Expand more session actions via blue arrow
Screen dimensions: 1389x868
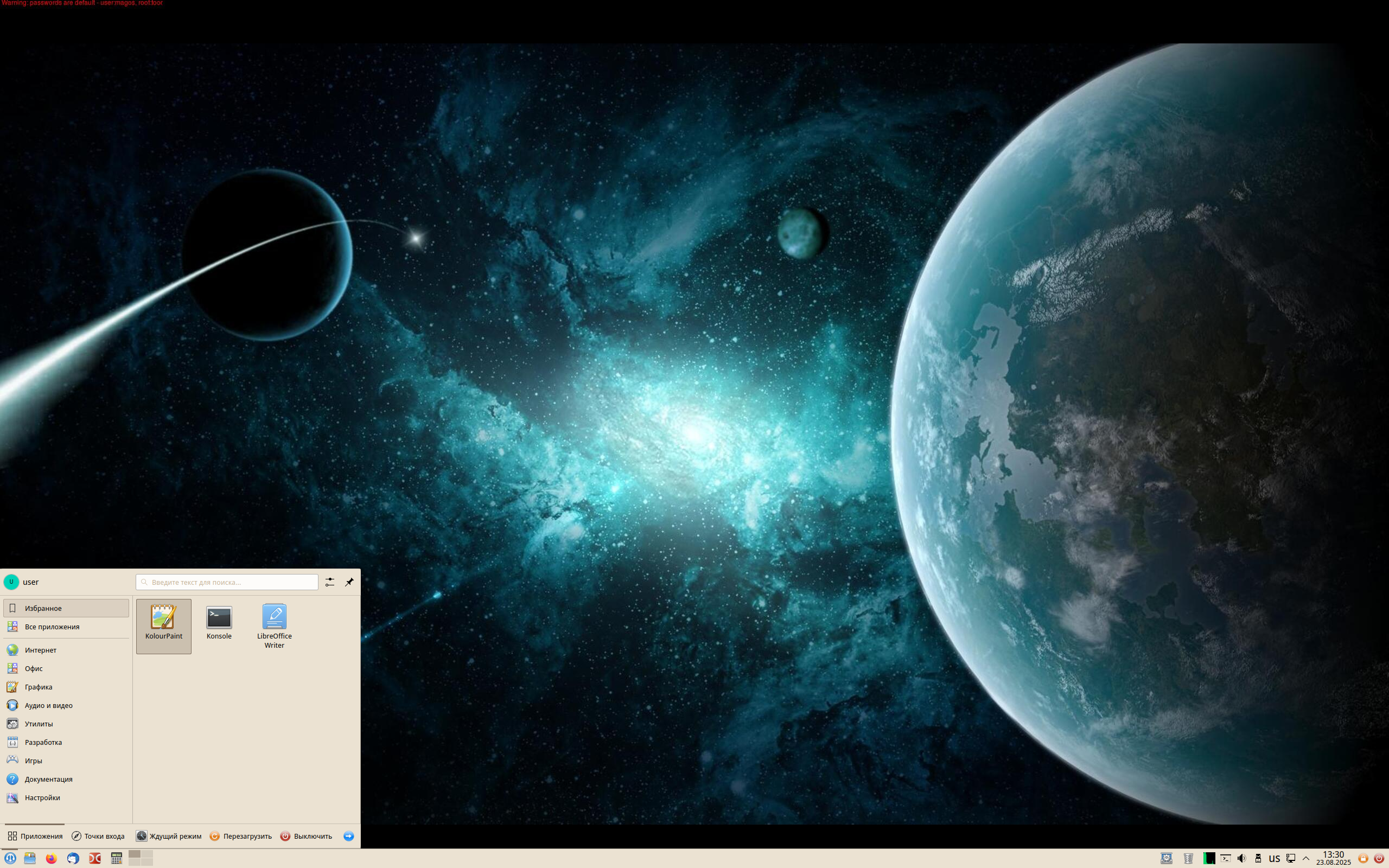(348, 836)
